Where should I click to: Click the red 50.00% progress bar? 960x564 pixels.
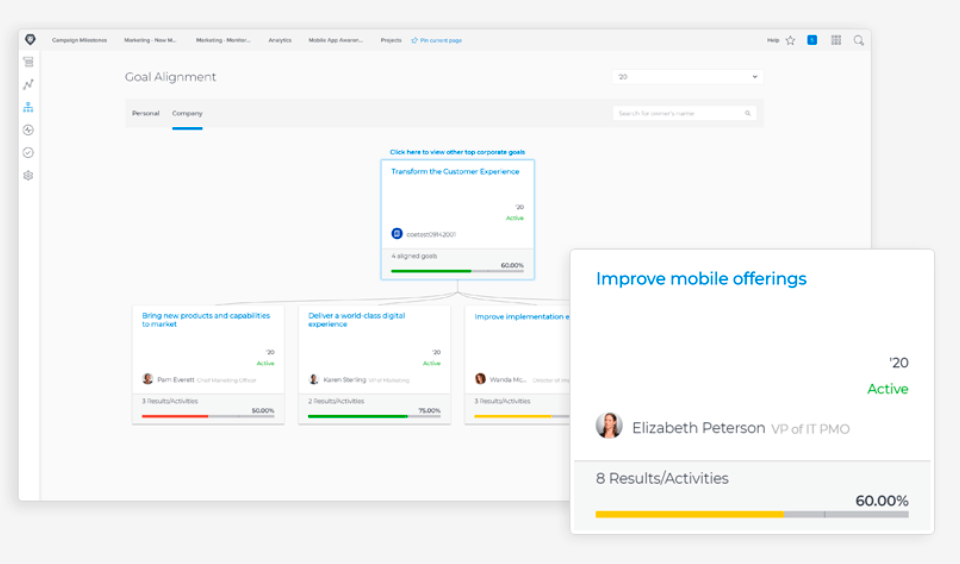[x=208, y=416]
